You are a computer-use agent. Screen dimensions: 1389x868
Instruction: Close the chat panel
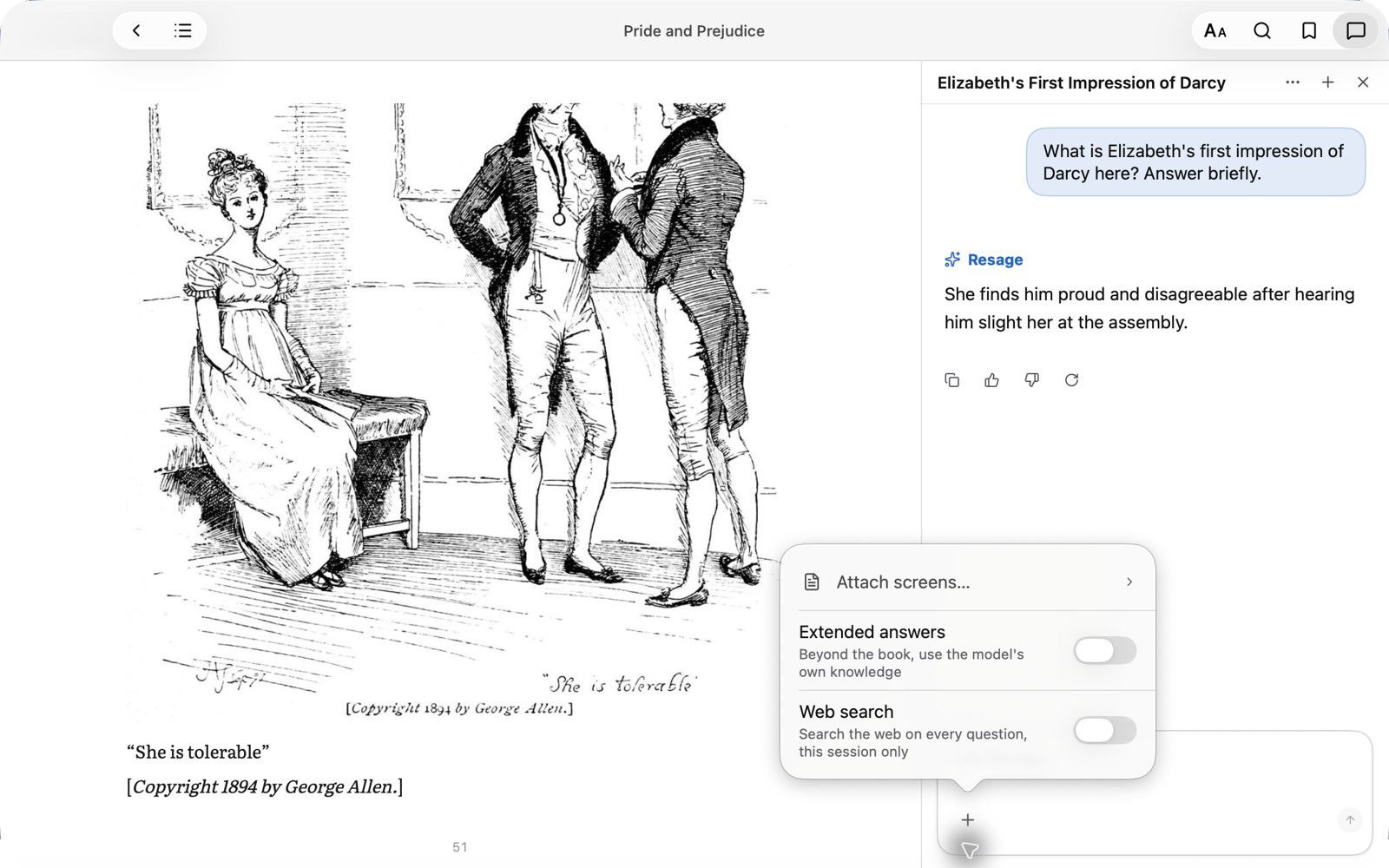pos(1363,82)
